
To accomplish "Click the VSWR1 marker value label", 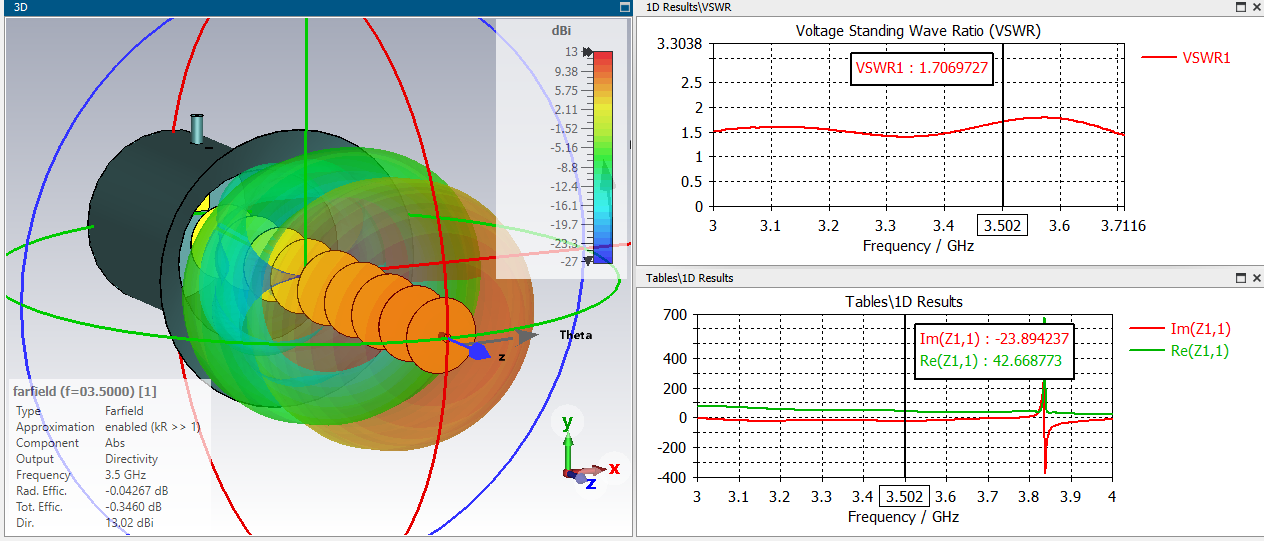I will (922, 69).
